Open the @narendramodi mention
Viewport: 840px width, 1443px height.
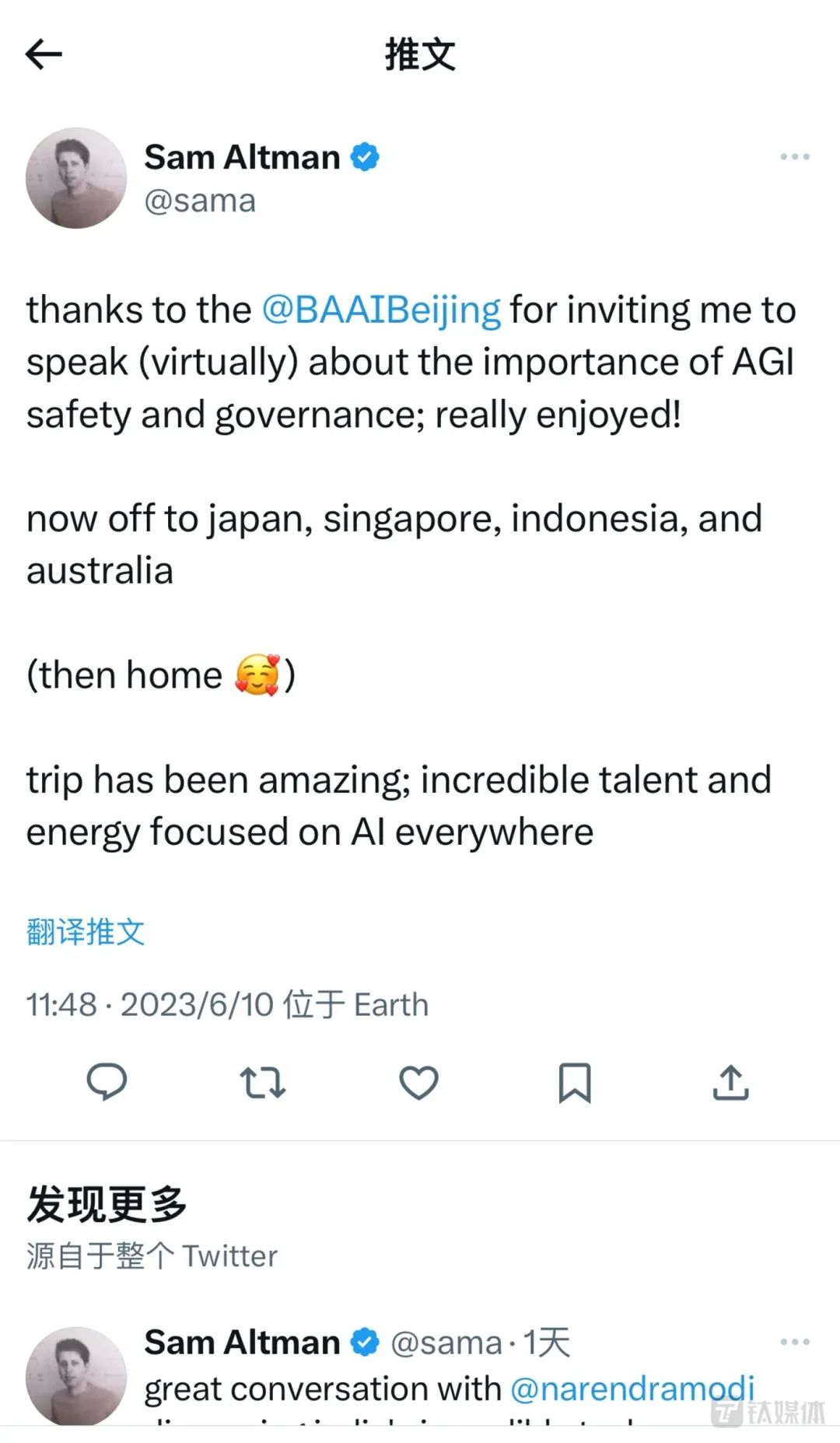pyautogui.click(x=632, y=1389)
